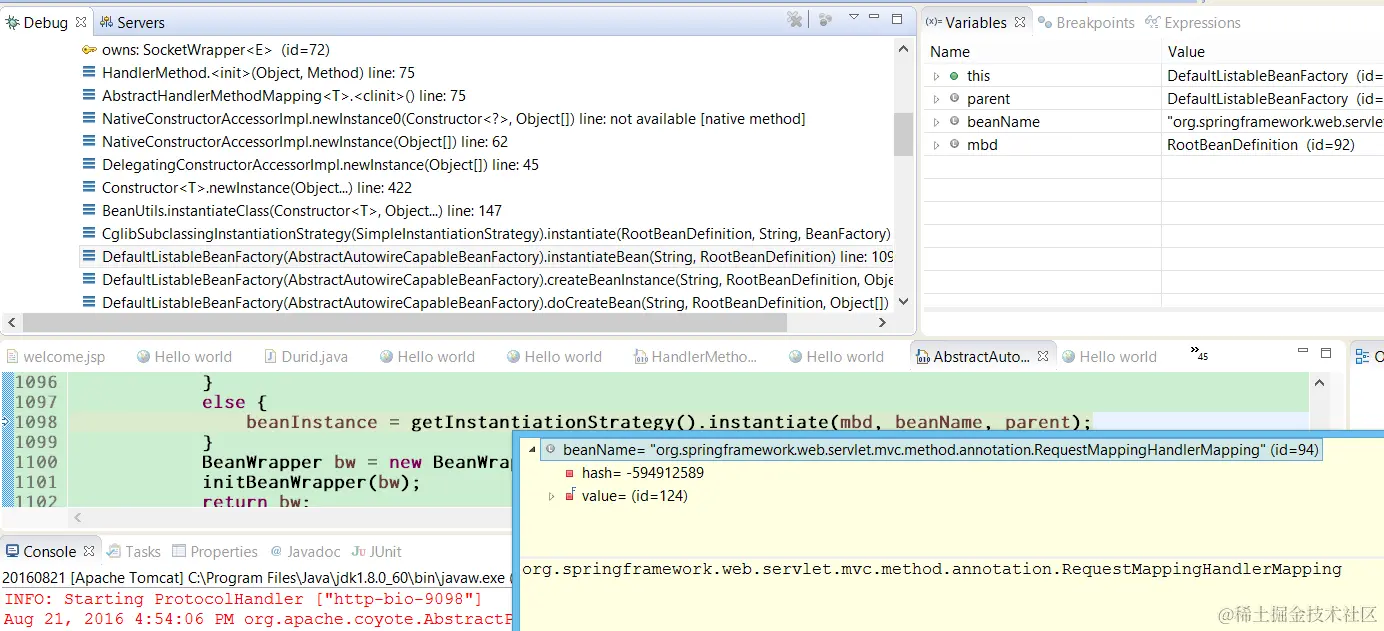Open the Tasks tab
The height and width of the screenshot is (631, 1384).
pos(134,552)
